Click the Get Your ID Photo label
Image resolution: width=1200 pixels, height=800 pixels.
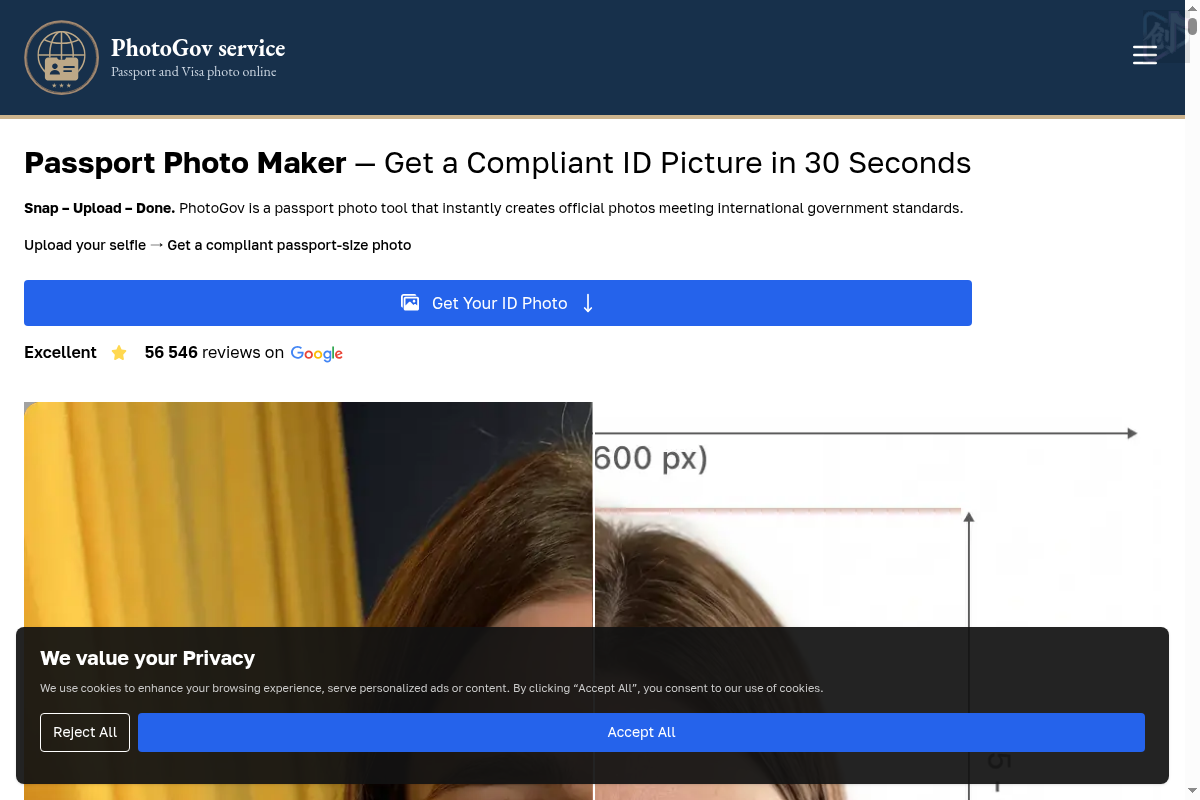click(499, 303)
